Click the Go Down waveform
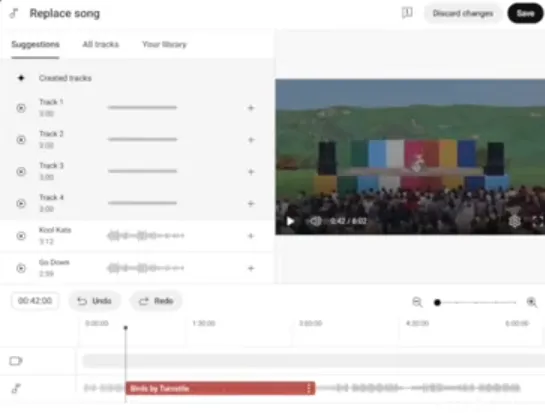 tap(146, 268)
